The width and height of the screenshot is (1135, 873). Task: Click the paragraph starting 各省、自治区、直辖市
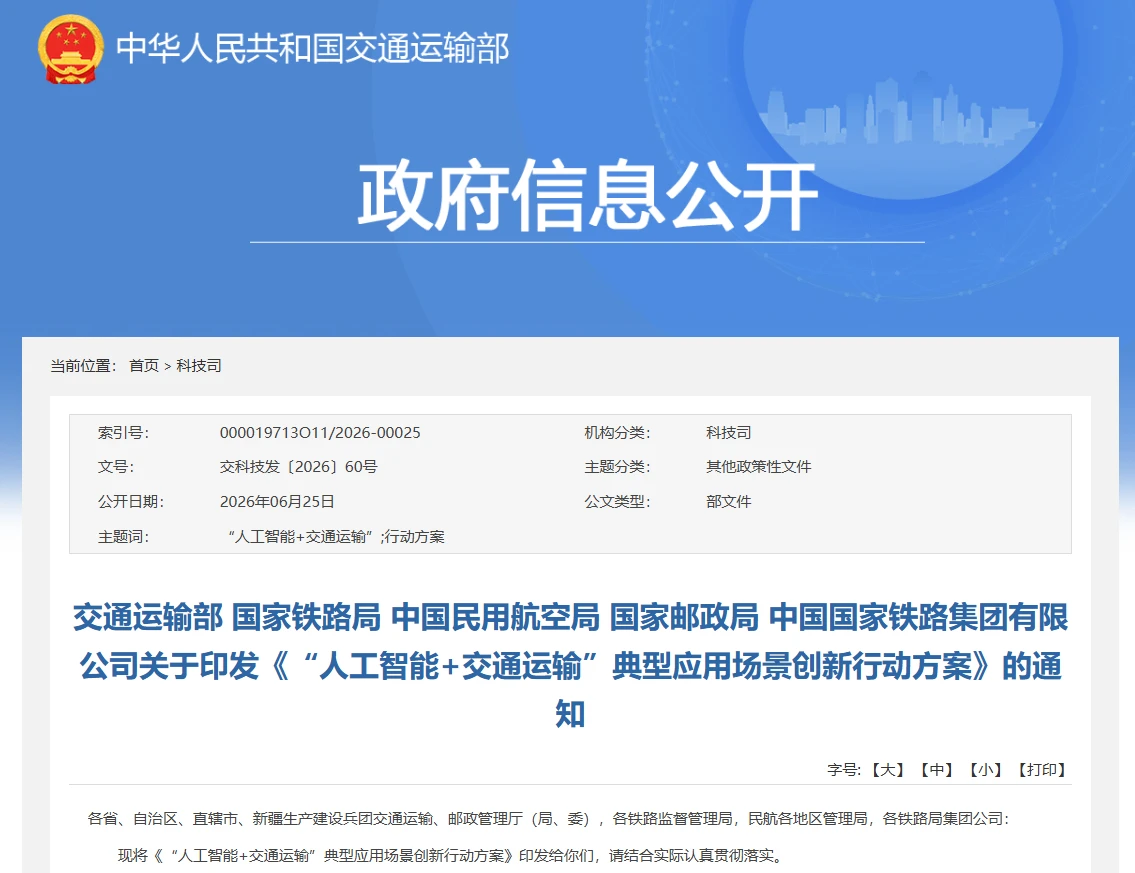tap(548, 819)
